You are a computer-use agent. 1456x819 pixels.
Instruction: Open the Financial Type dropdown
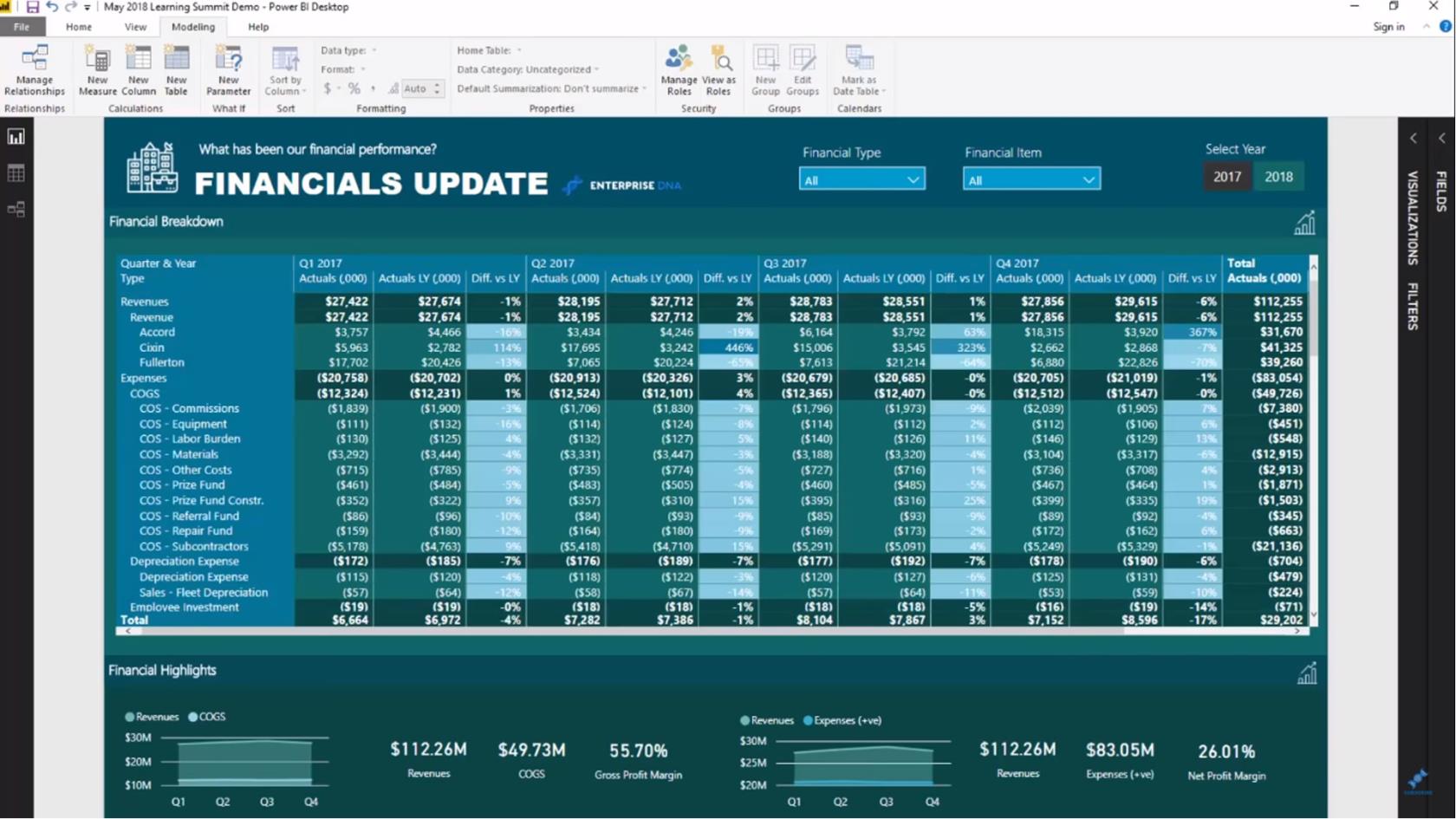click(861, 179)
